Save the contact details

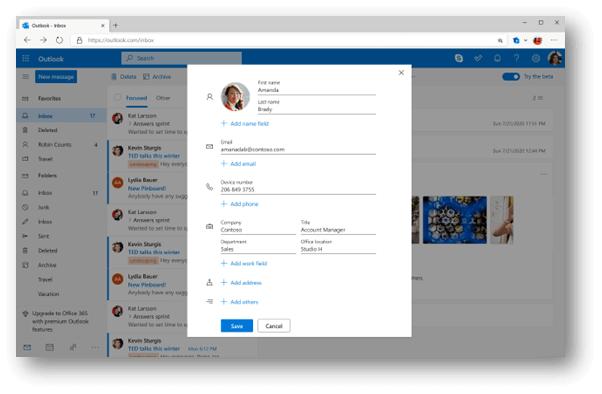(236, 326)
